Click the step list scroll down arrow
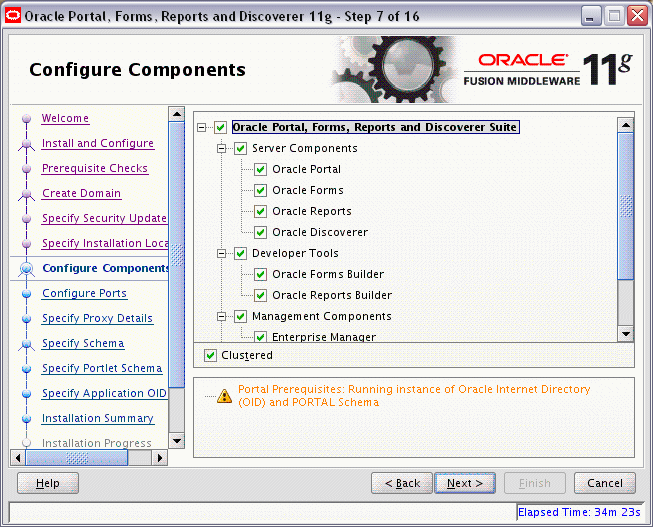The width and height of the screenshot is (653, 527). point(177,441)
